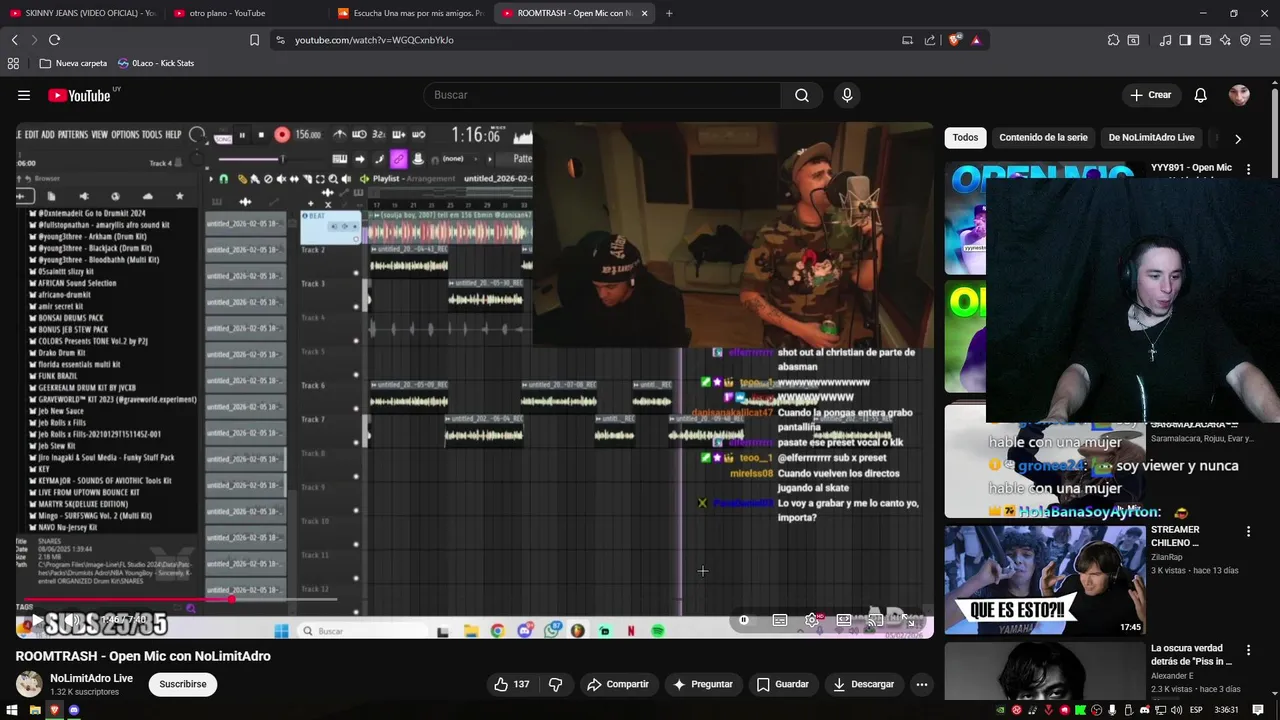Click the share icon in the address bar
The height and width of the screenshot is (720, 1280).
pyautogui.click(x=930, y=40)
